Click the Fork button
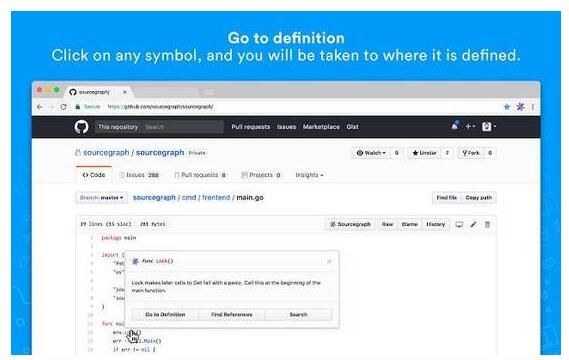 click(x=471, y=153)
